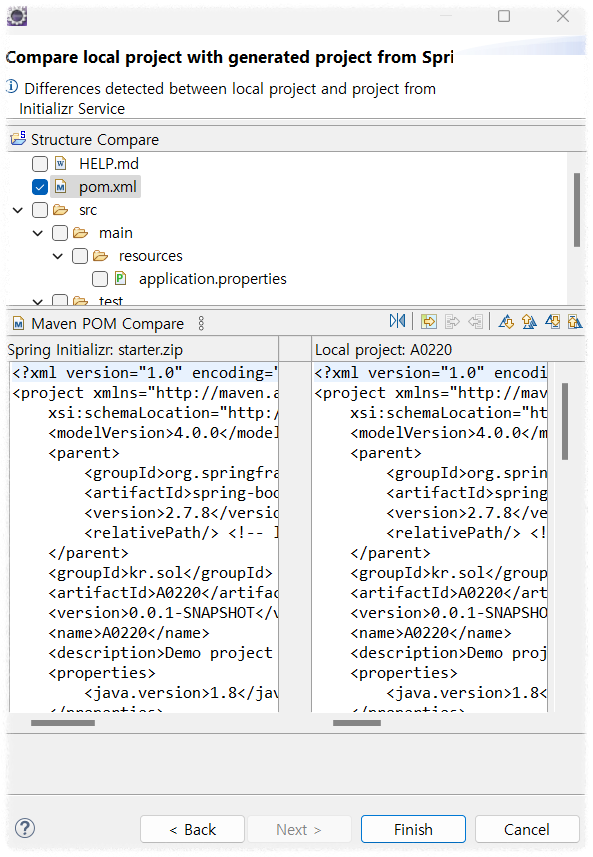Go to Previous Change icon
The image size is (593, 857).
575,321
